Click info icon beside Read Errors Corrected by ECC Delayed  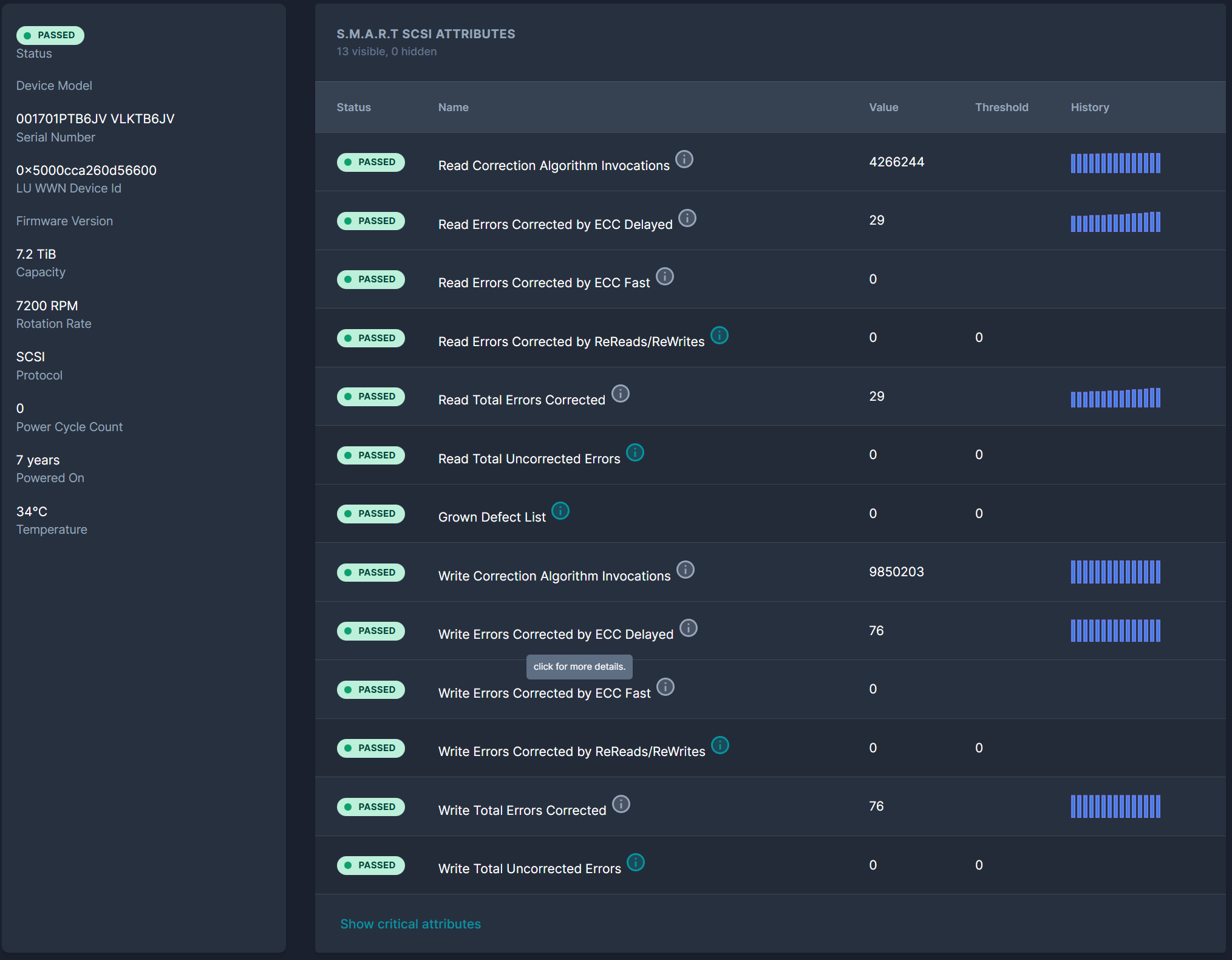point(687,218)
